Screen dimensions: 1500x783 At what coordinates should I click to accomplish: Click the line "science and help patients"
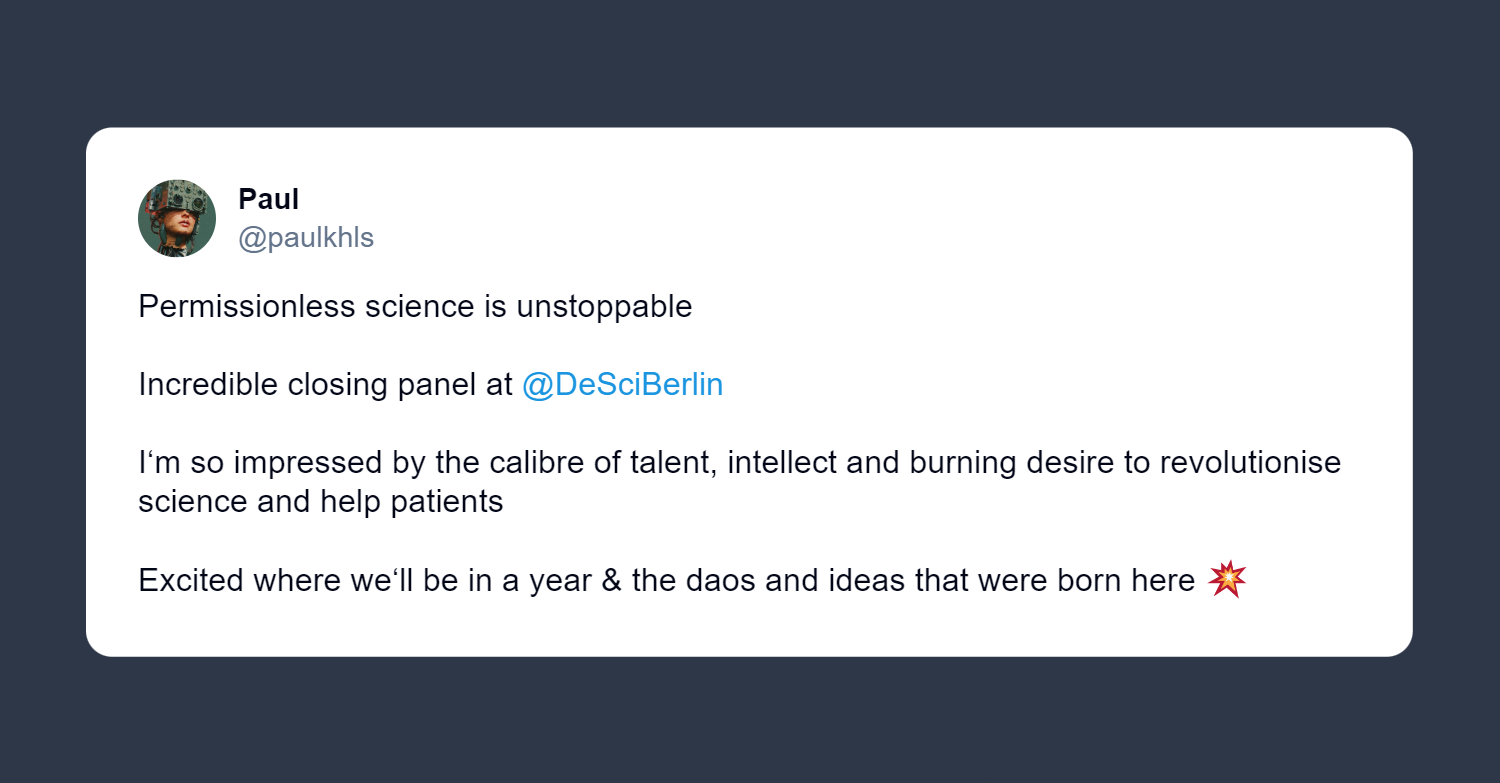pos(320,501)
